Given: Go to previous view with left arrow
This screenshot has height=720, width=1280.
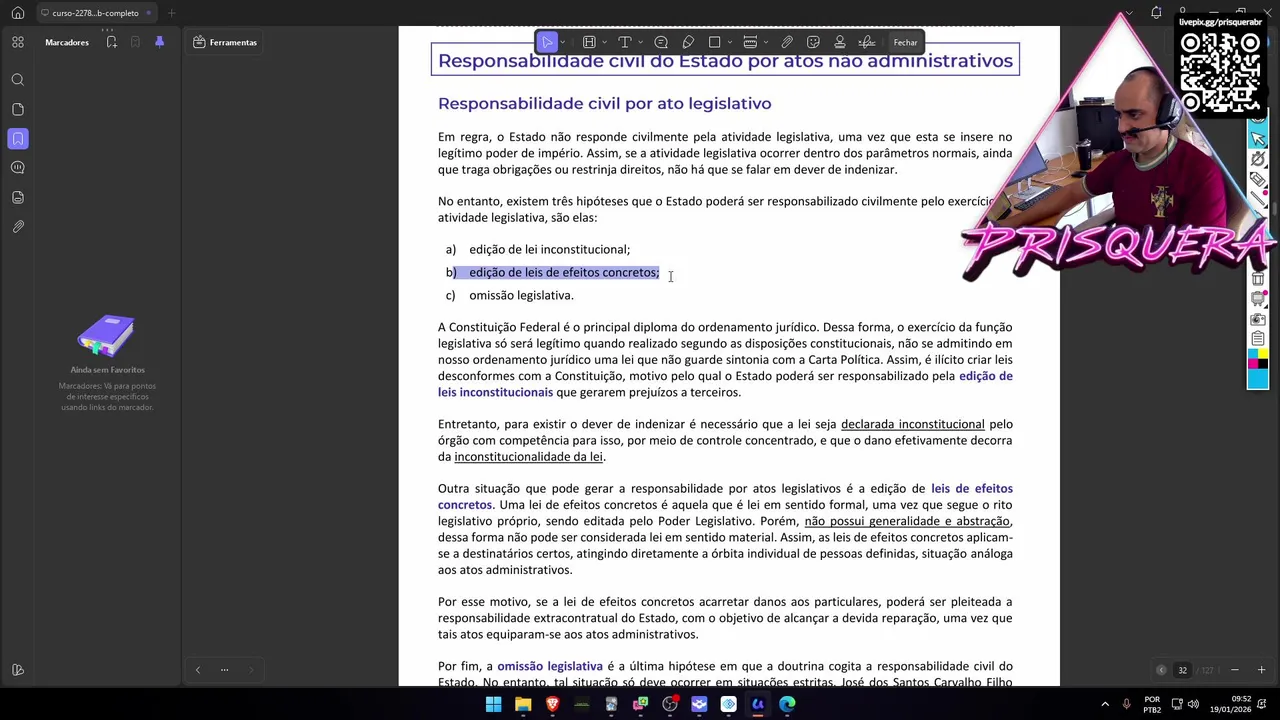Looking at the screenshot, I should point(198,670).
